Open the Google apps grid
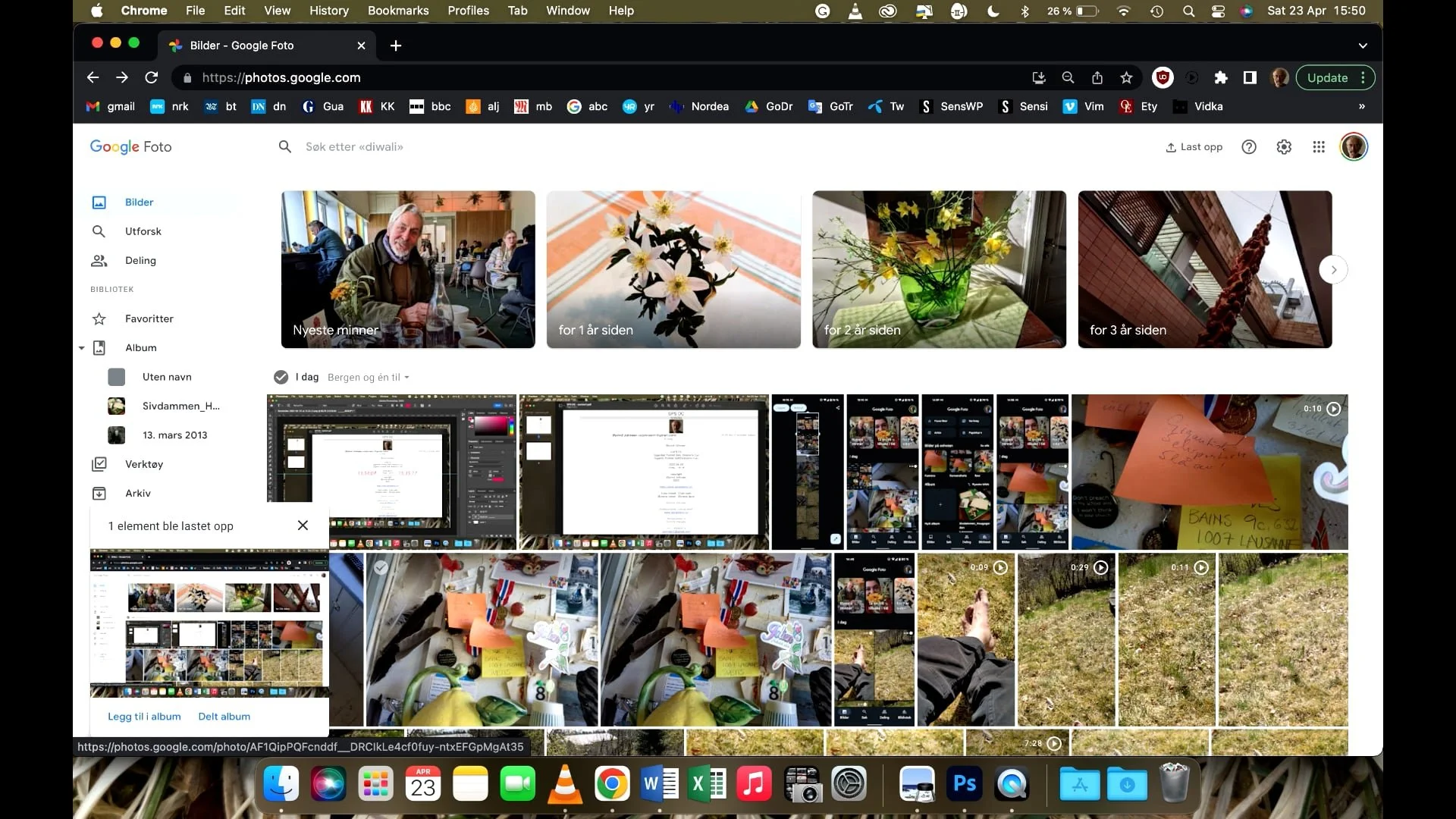Image resolution: width=1456 pixels, height=819 pixels. coord(1319,147)
